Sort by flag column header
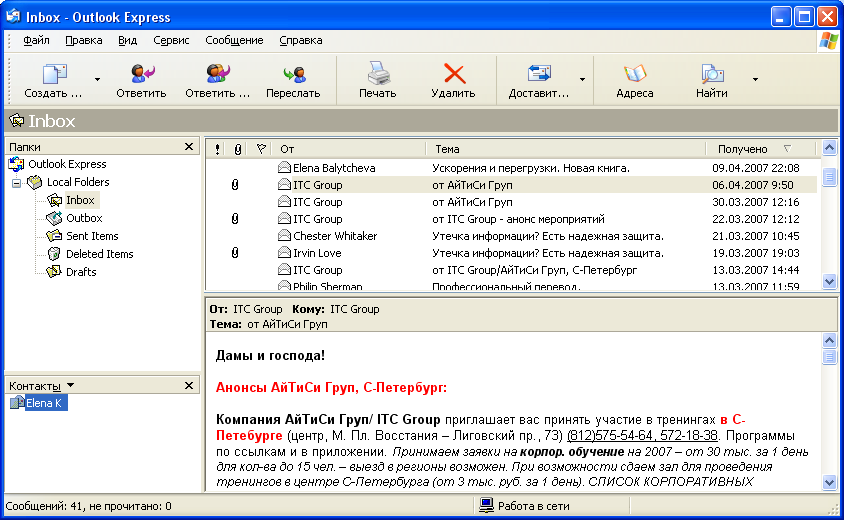 (x=261, y=149)
